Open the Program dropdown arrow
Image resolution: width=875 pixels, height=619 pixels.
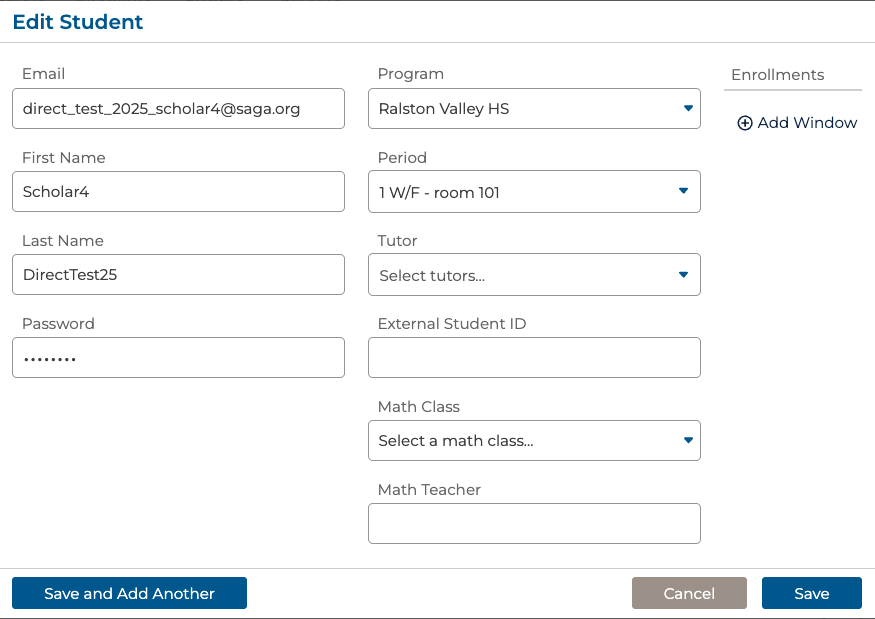point(688,108)
